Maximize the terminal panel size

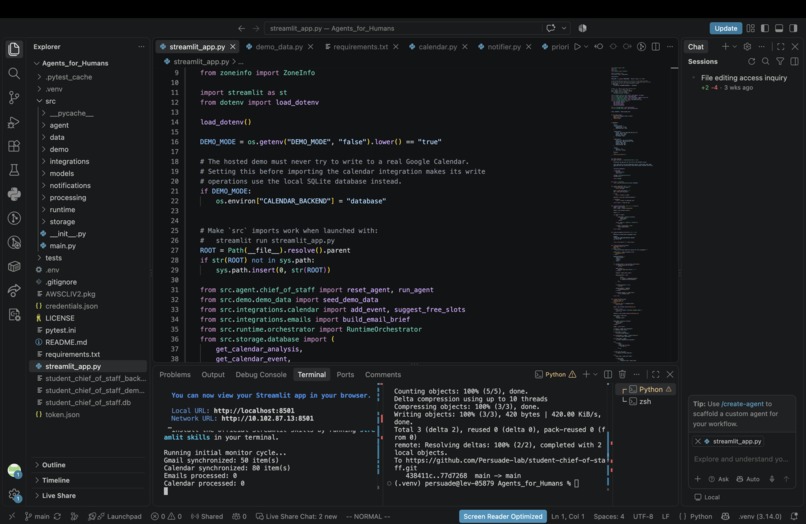click(655, 374)
